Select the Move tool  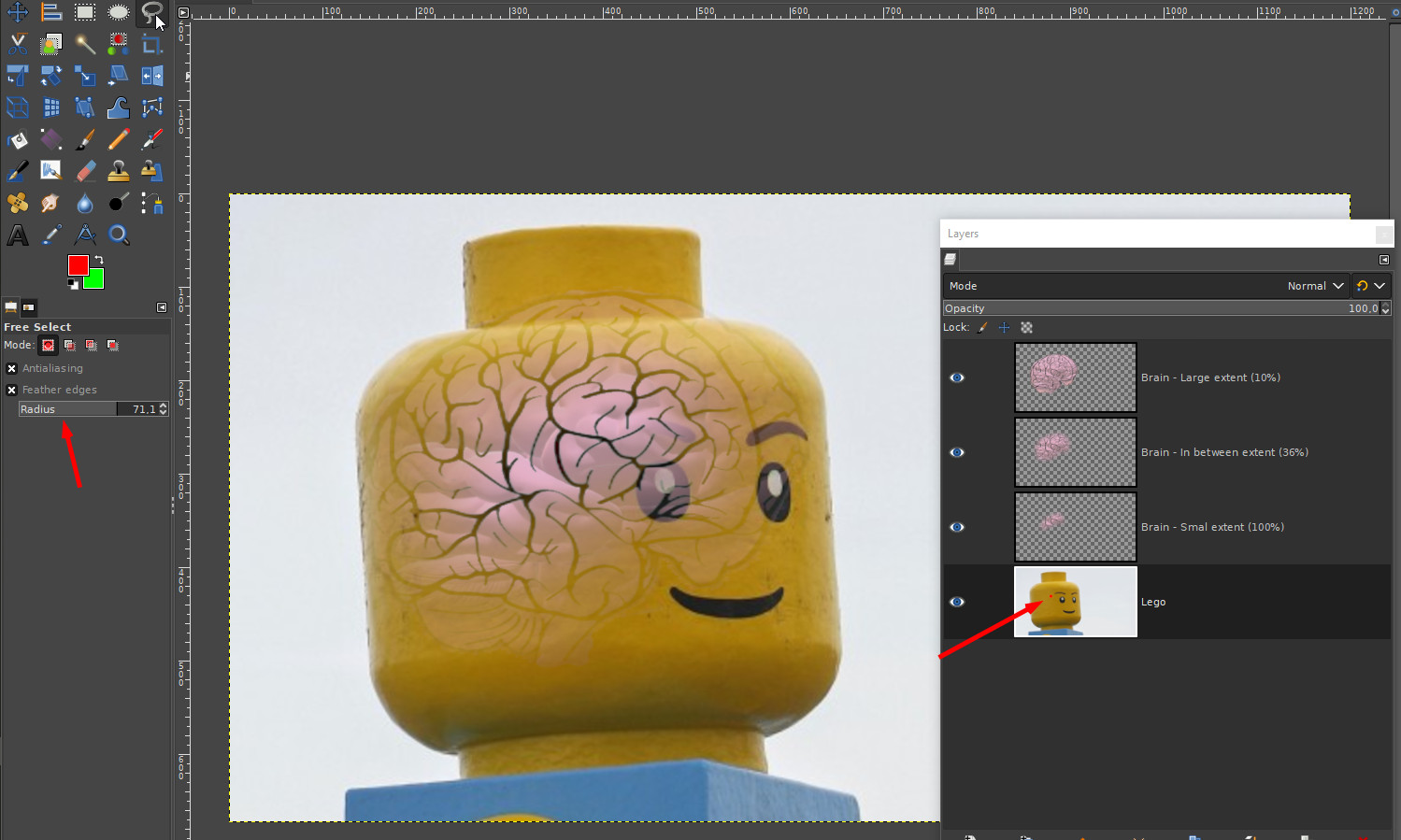[x=18, y=12]
